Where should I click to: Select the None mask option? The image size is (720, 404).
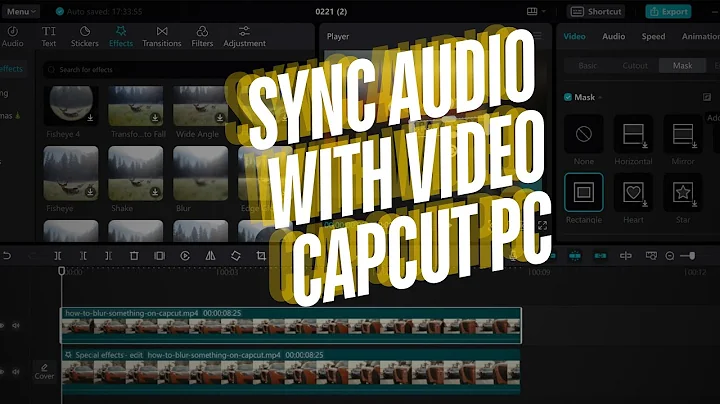pos(584,134)
